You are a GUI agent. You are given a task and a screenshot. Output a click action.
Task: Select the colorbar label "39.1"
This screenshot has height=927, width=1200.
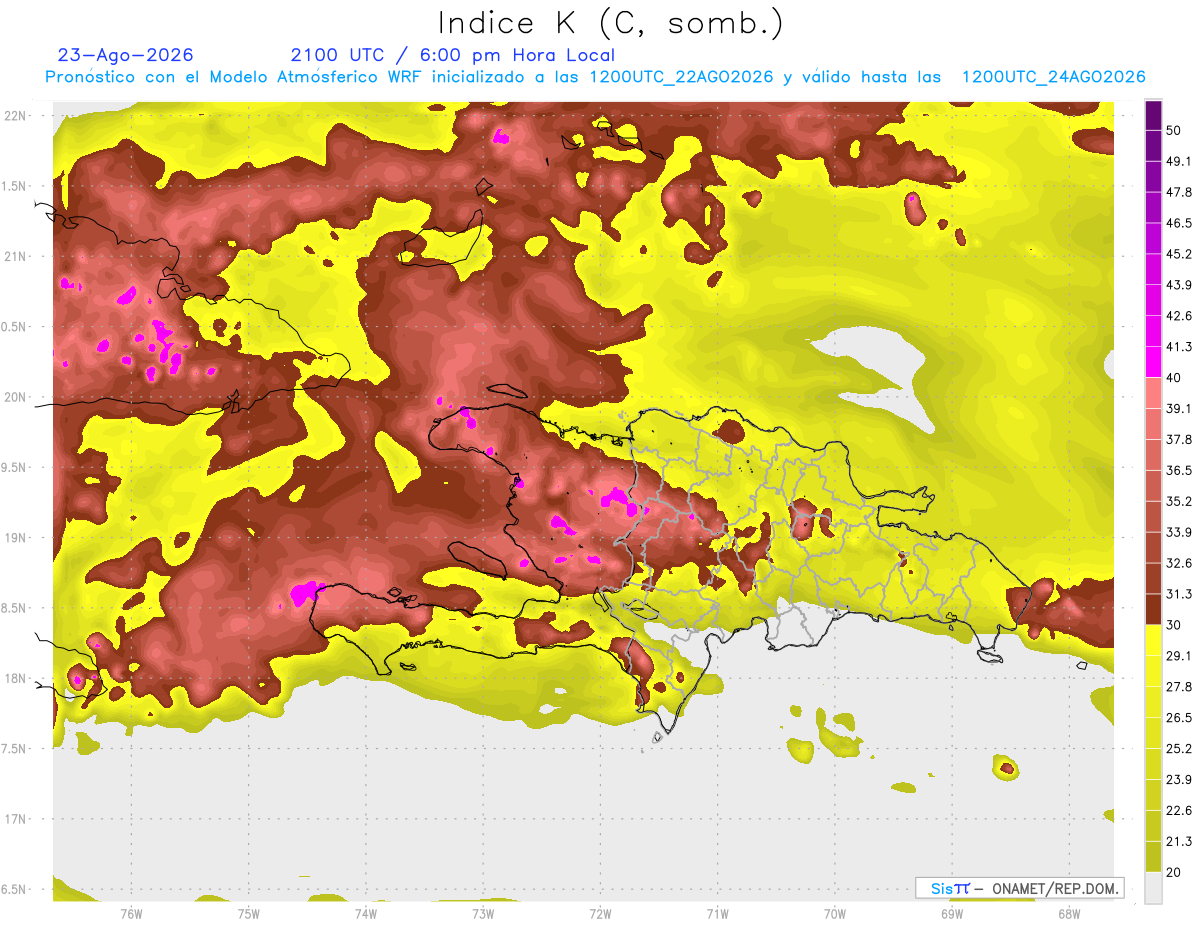[1178, 409]
